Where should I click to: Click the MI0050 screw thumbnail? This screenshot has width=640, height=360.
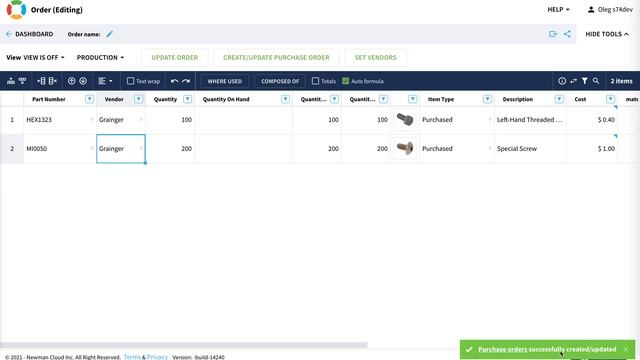coord(405,148)
